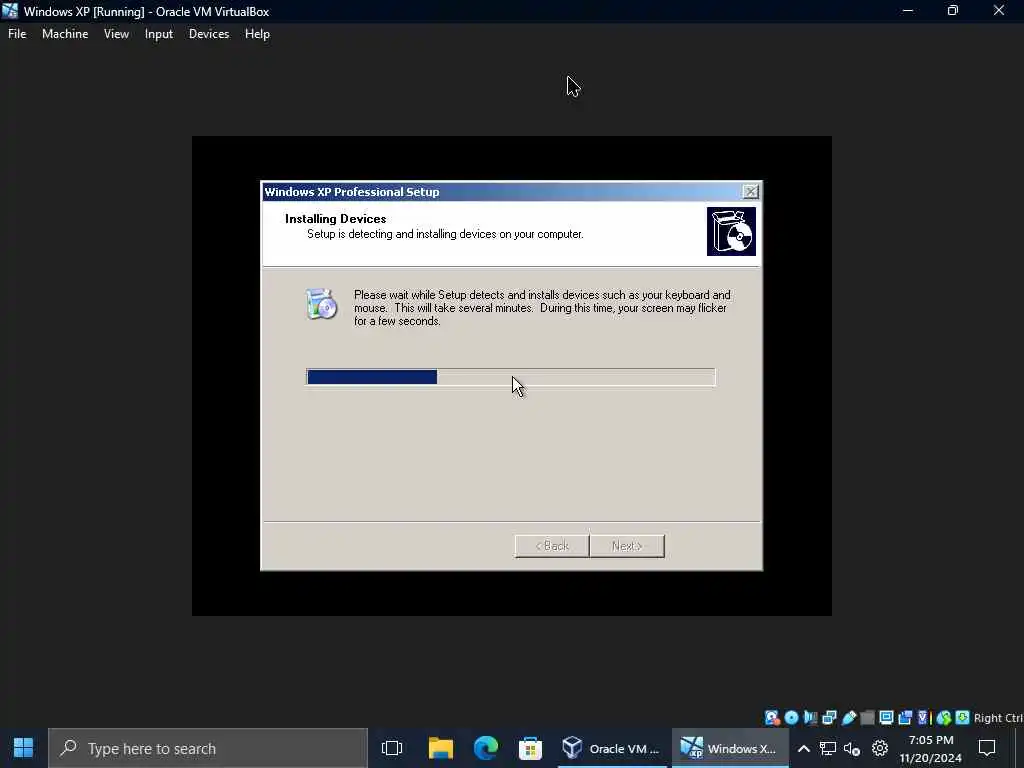Expand the hidden system tray icons
1024x768 pixels.
click(x=804, y=749)
